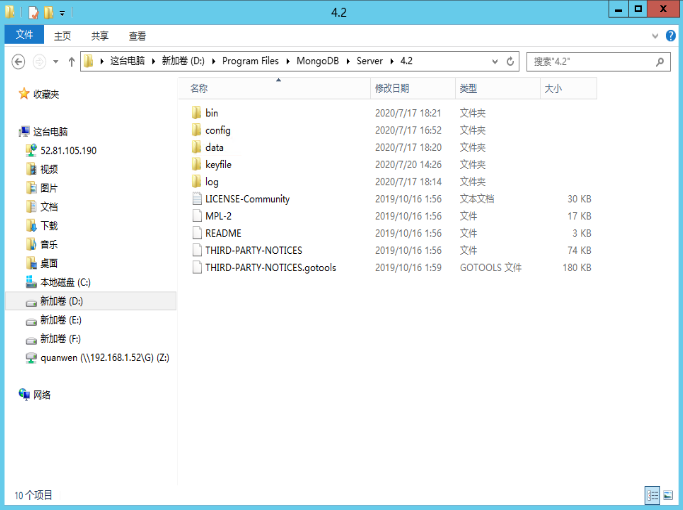Click the GOTOOLS 文件 type cell

pos(490,267)
